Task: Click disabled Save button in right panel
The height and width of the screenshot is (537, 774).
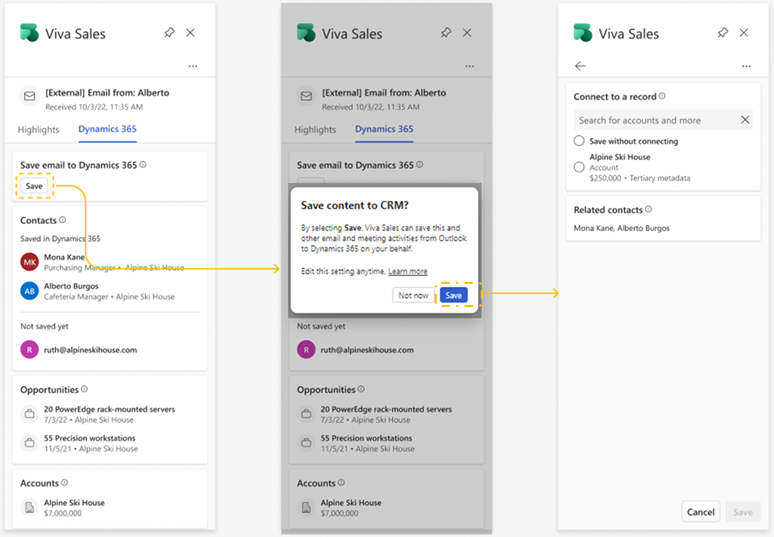Action: 743,512
